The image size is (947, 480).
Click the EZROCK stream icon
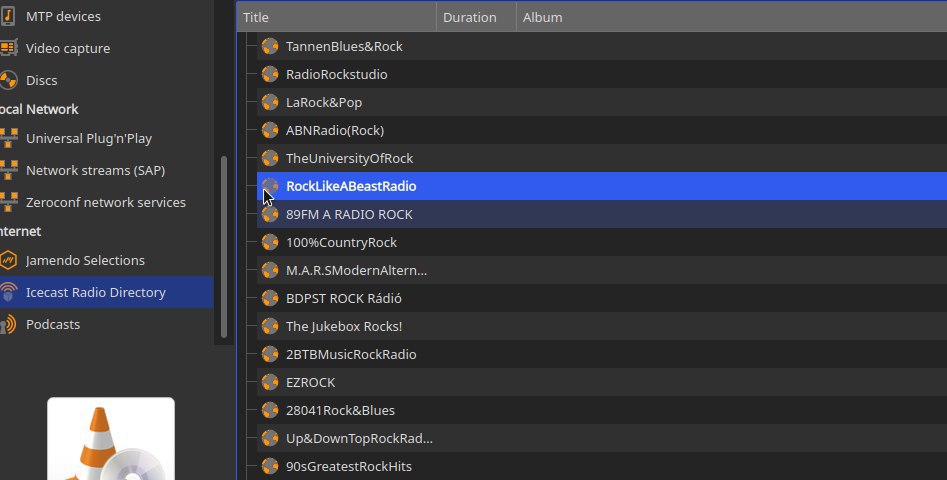[270, 382]
